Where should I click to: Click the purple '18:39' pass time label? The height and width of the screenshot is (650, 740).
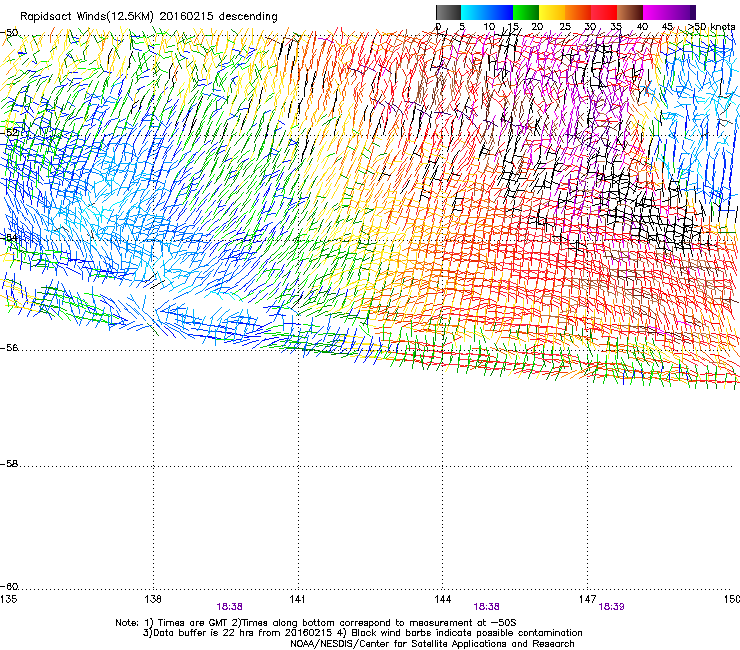(x=612, y=607)
